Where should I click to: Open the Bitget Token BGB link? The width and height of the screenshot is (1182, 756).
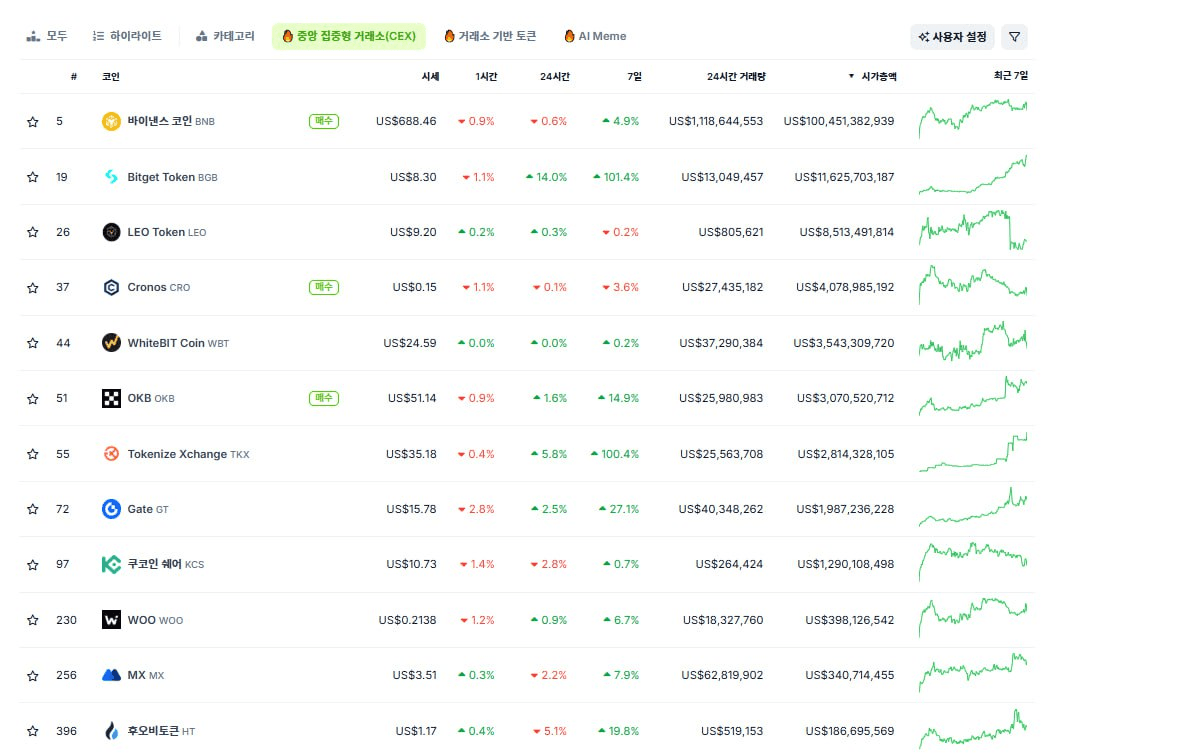click(172, 177)
